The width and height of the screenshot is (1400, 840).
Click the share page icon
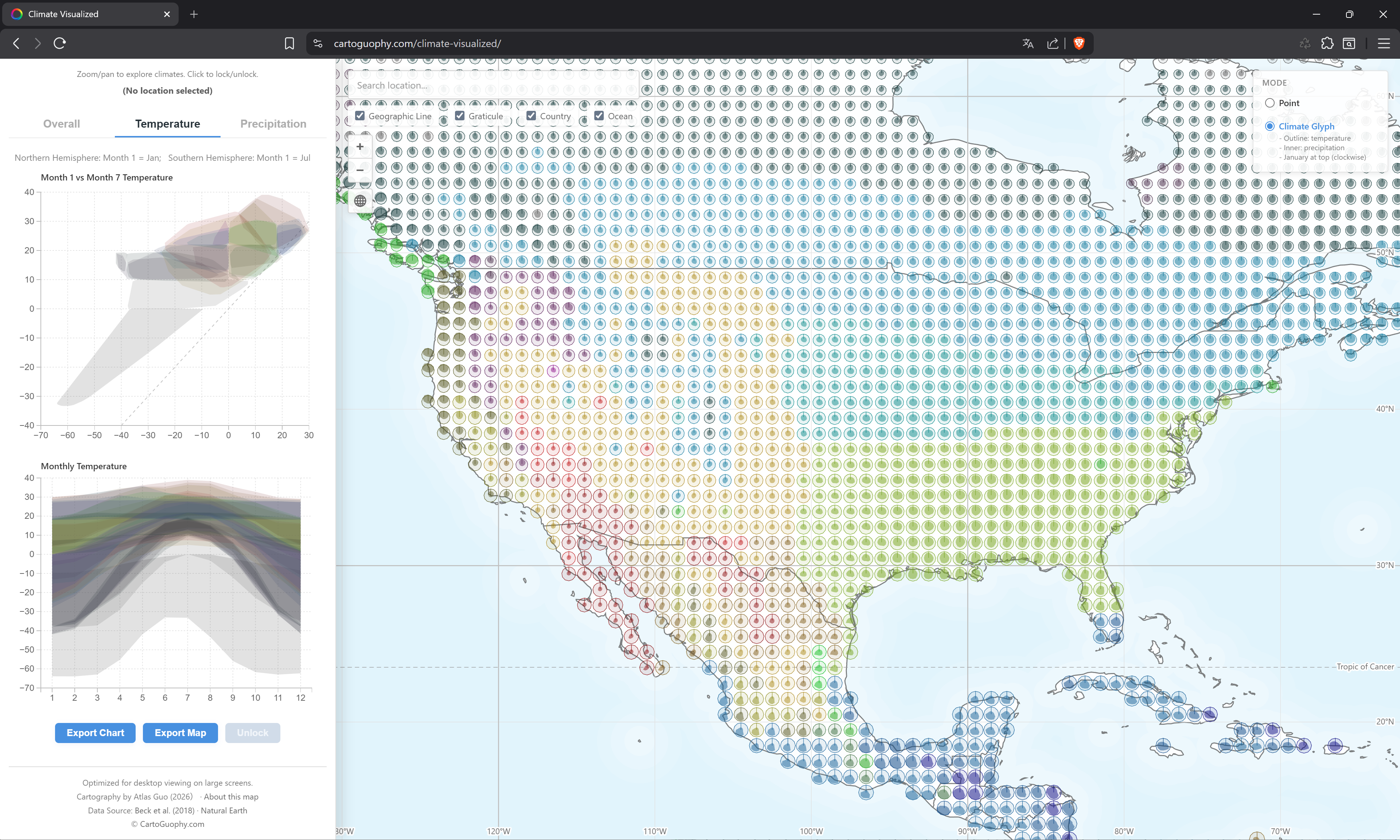pos(1053,43)
